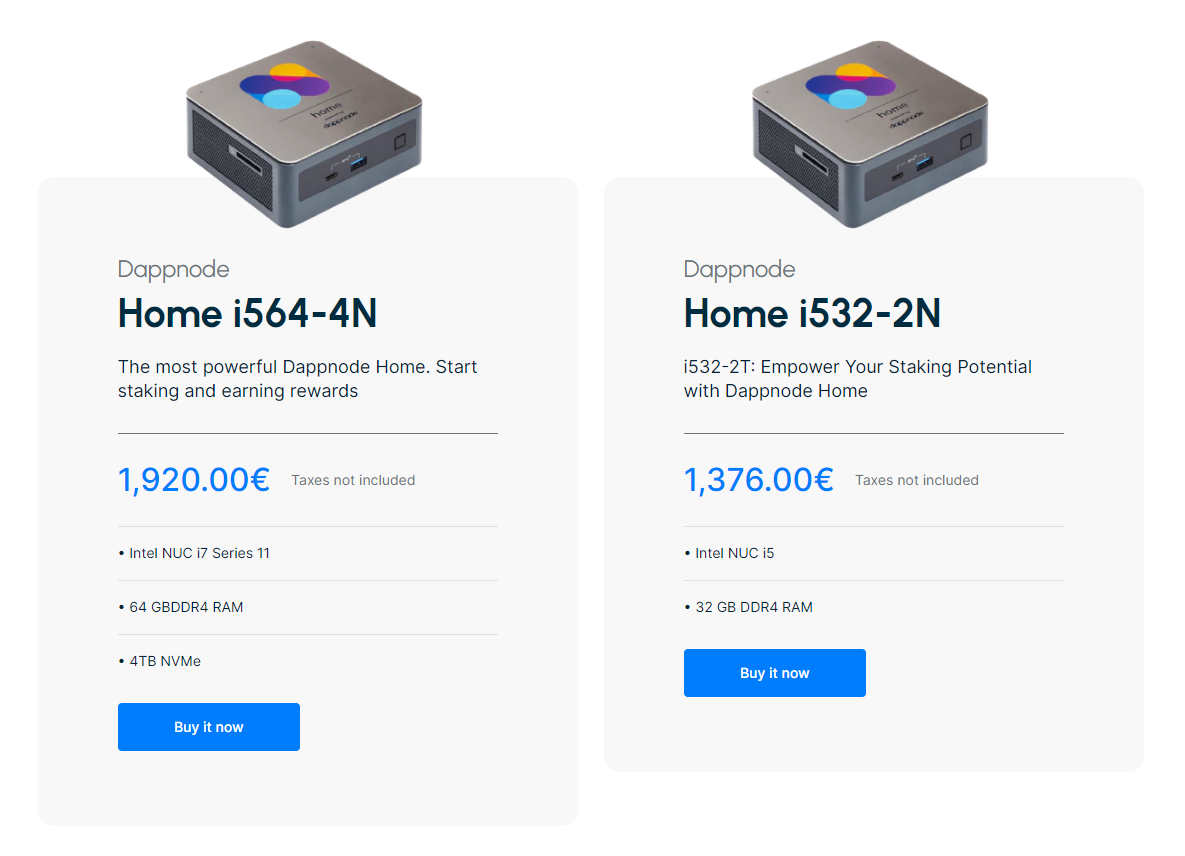This screenshot has width=1185, height=856.
Task: Click Buy it now for Home i532-2N
Action: click(775, 672)
